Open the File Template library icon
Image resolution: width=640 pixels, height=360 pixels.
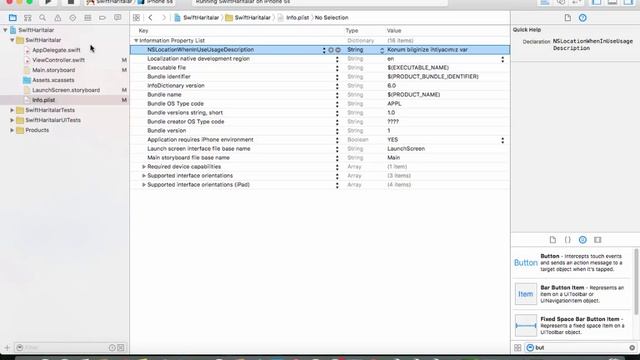pyautogui.click(x=553, y=240)
